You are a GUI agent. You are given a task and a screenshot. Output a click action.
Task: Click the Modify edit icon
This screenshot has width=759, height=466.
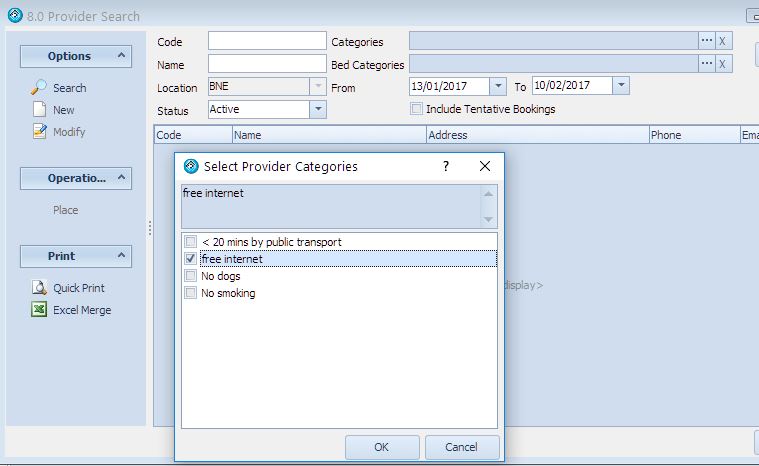39,132
